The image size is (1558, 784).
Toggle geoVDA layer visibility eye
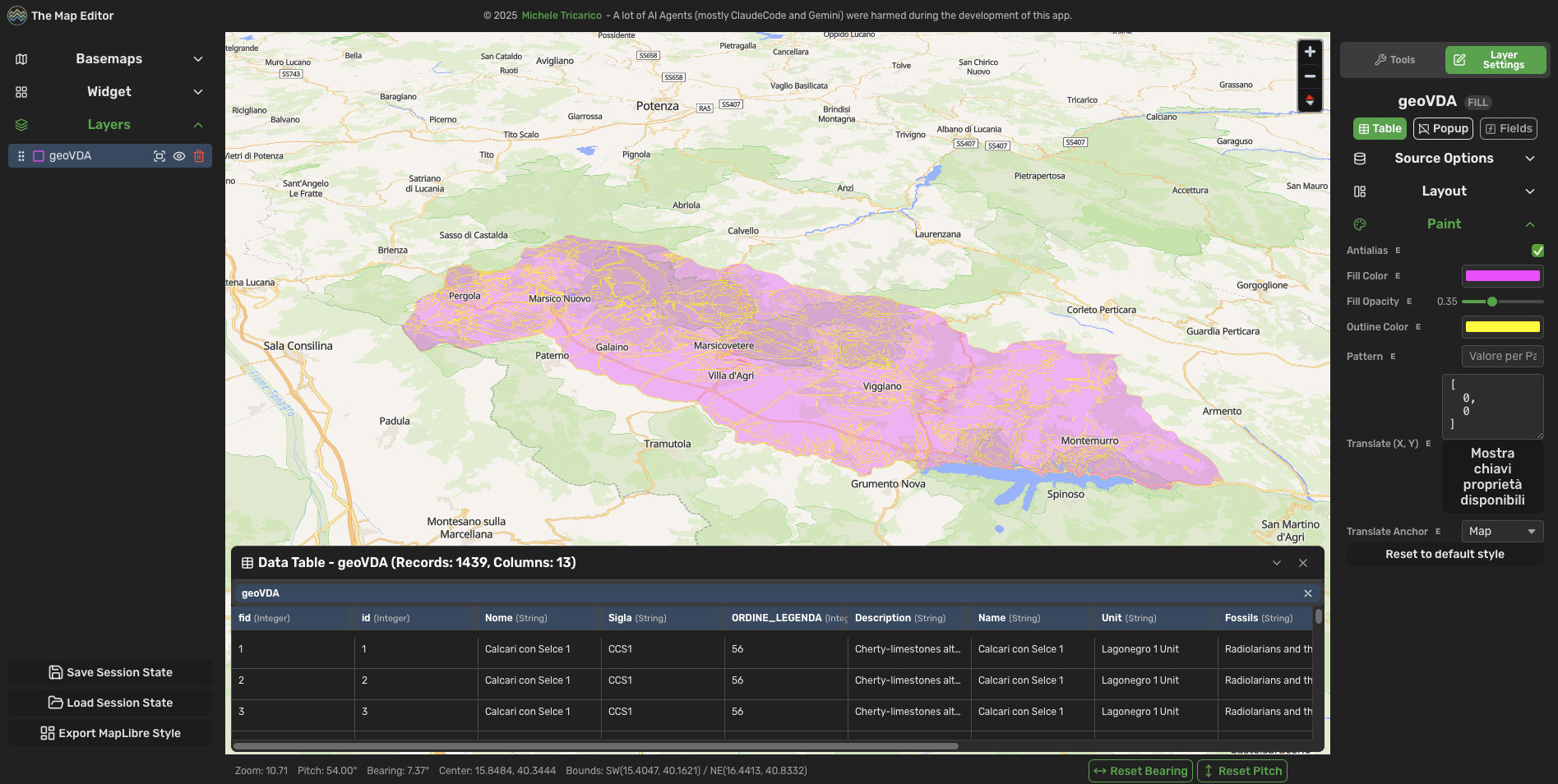[x=179, y=156]
